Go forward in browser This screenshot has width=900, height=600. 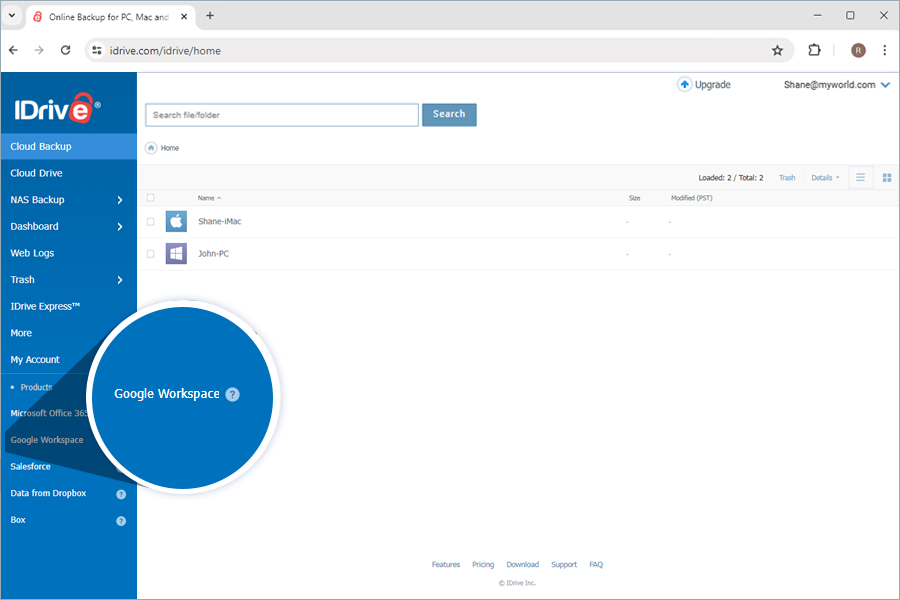(x=39, y=51)
